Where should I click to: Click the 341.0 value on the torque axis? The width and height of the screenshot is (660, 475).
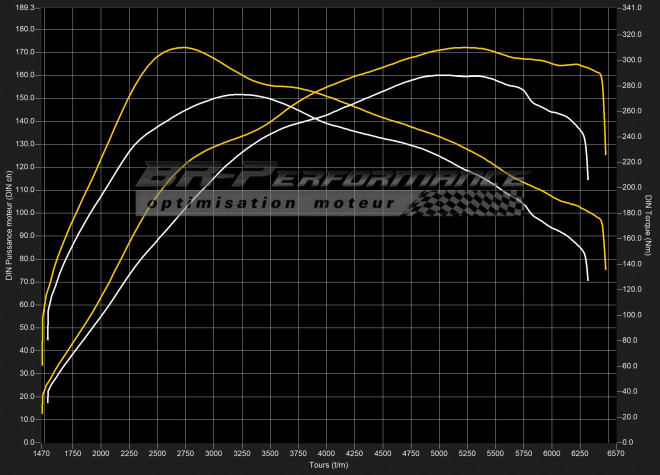click(632, 7)
